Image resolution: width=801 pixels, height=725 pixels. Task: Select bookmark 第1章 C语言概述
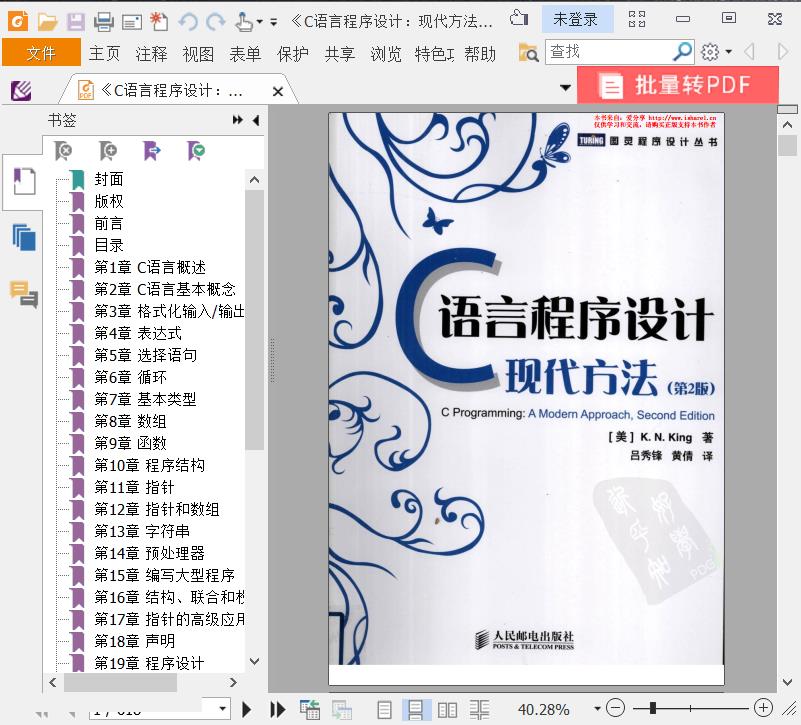pyautogui.click(x=150, y=267)
